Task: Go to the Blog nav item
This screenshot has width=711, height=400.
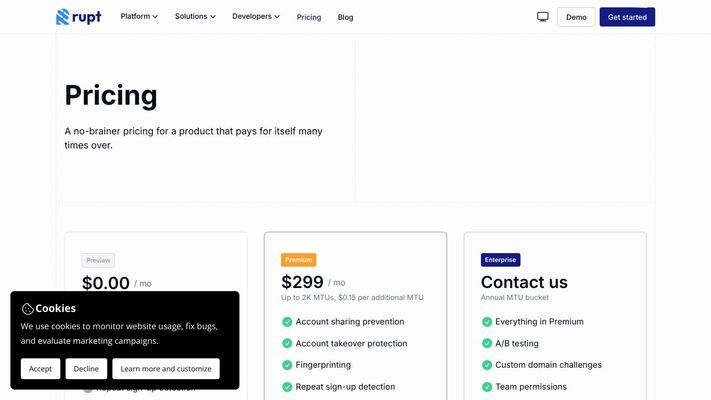Action: click(x=345, y=17)
